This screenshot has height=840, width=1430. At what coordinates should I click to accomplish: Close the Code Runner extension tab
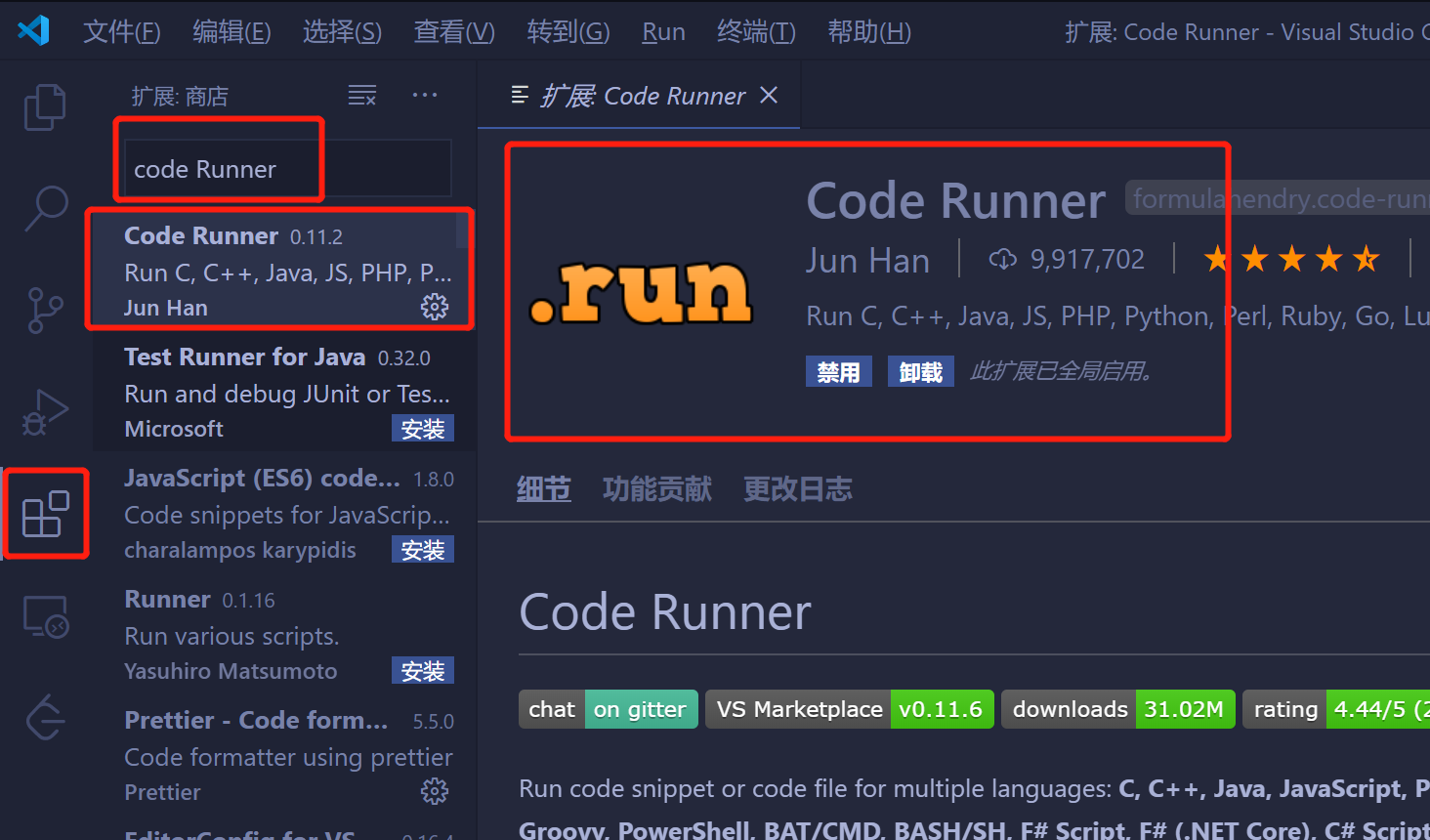pyautogui.click(x=769, y=95)
